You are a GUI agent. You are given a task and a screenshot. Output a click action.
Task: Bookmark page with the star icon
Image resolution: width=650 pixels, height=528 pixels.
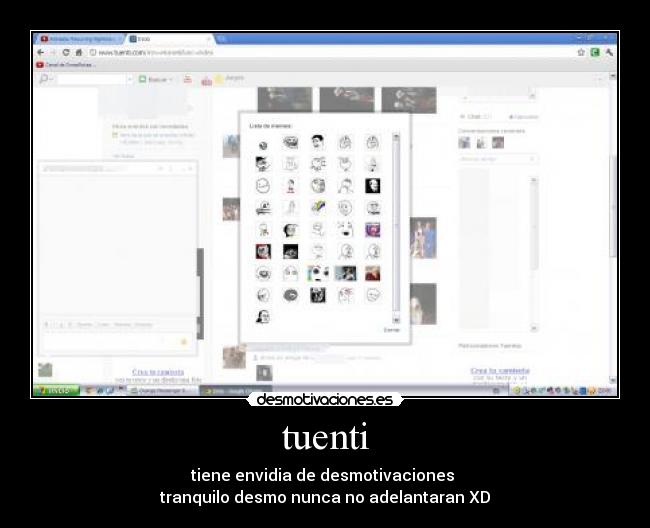pos(581,52)
